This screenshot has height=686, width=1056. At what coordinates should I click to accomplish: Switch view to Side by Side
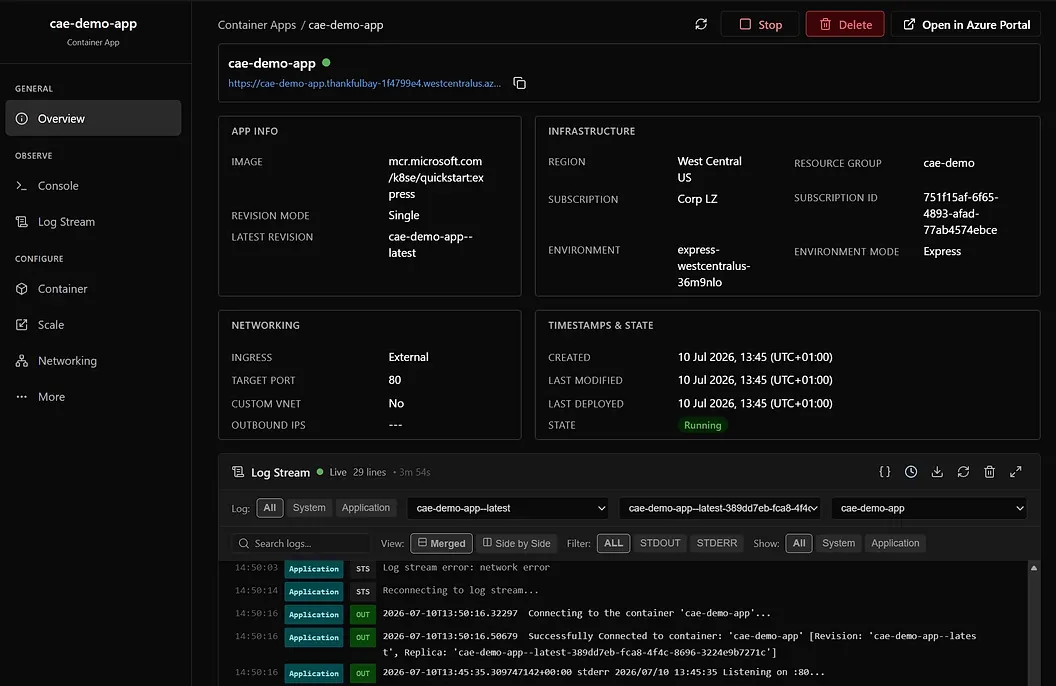coord(517,543)
